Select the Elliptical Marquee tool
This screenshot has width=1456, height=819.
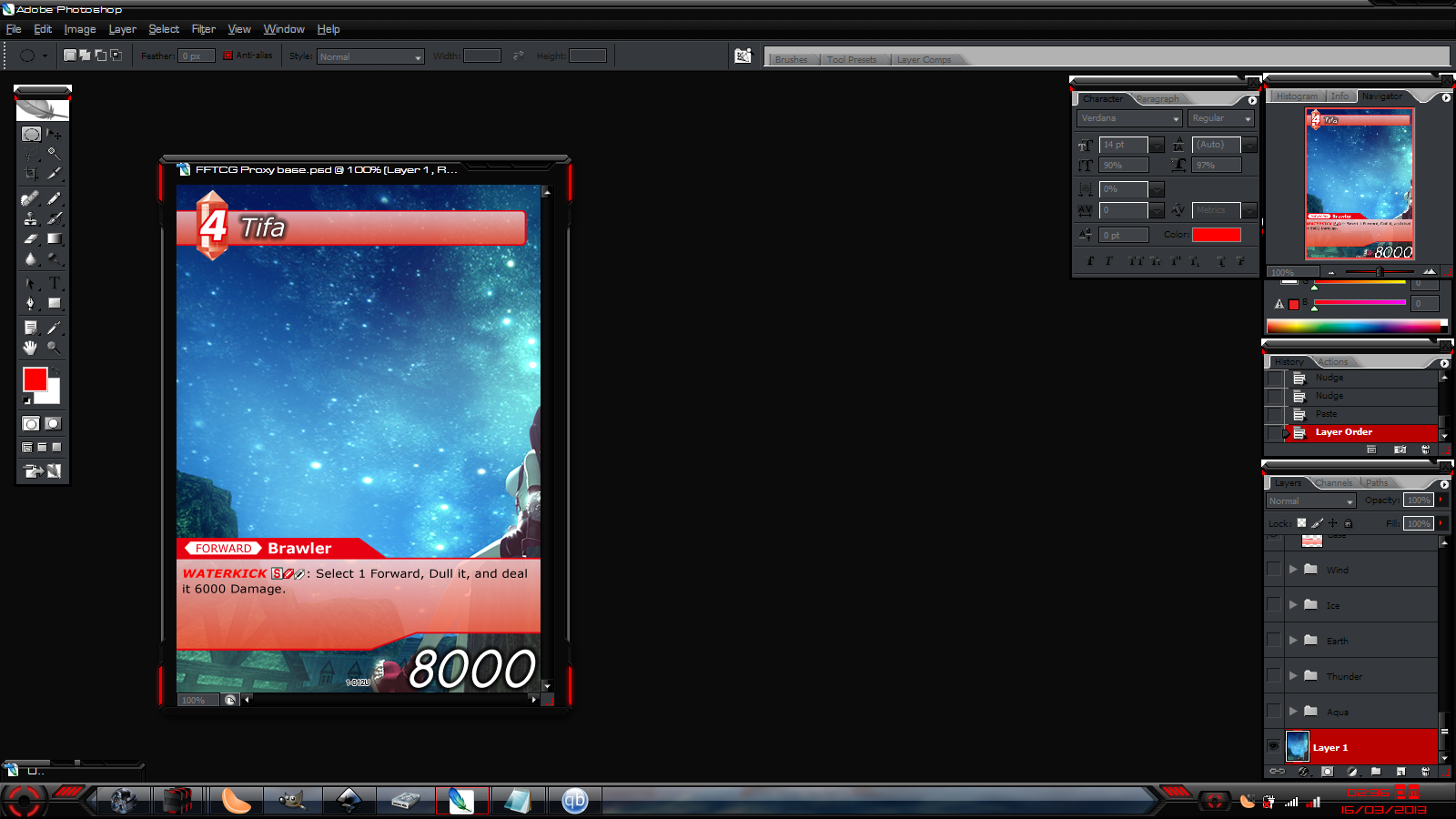pos(31,134)
